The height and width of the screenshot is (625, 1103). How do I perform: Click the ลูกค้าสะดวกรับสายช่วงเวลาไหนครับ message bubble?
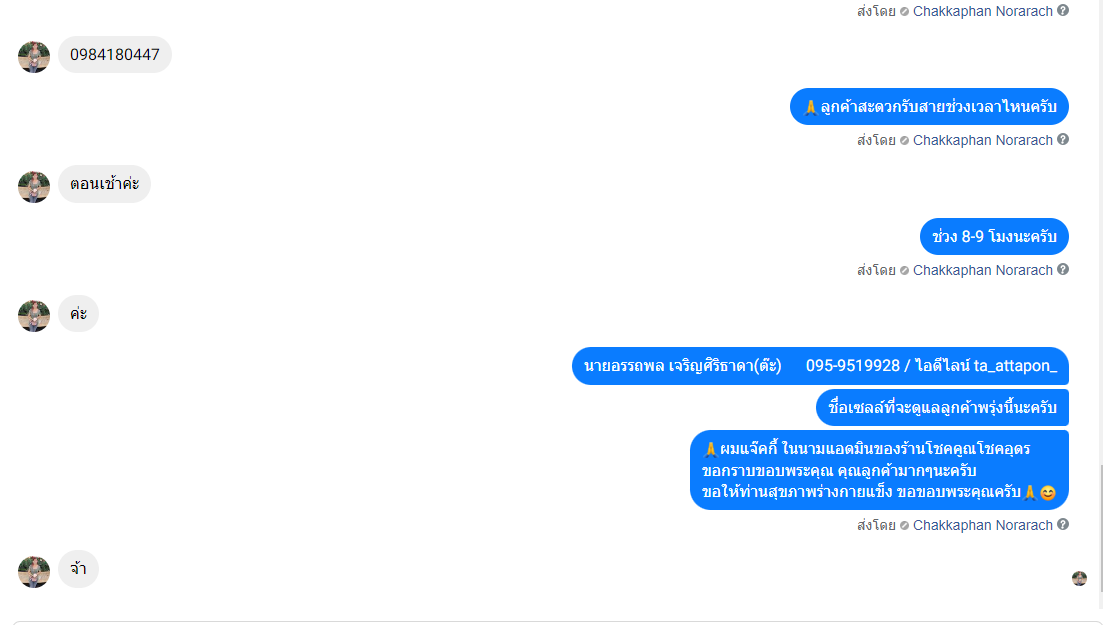tap(929, 107)
